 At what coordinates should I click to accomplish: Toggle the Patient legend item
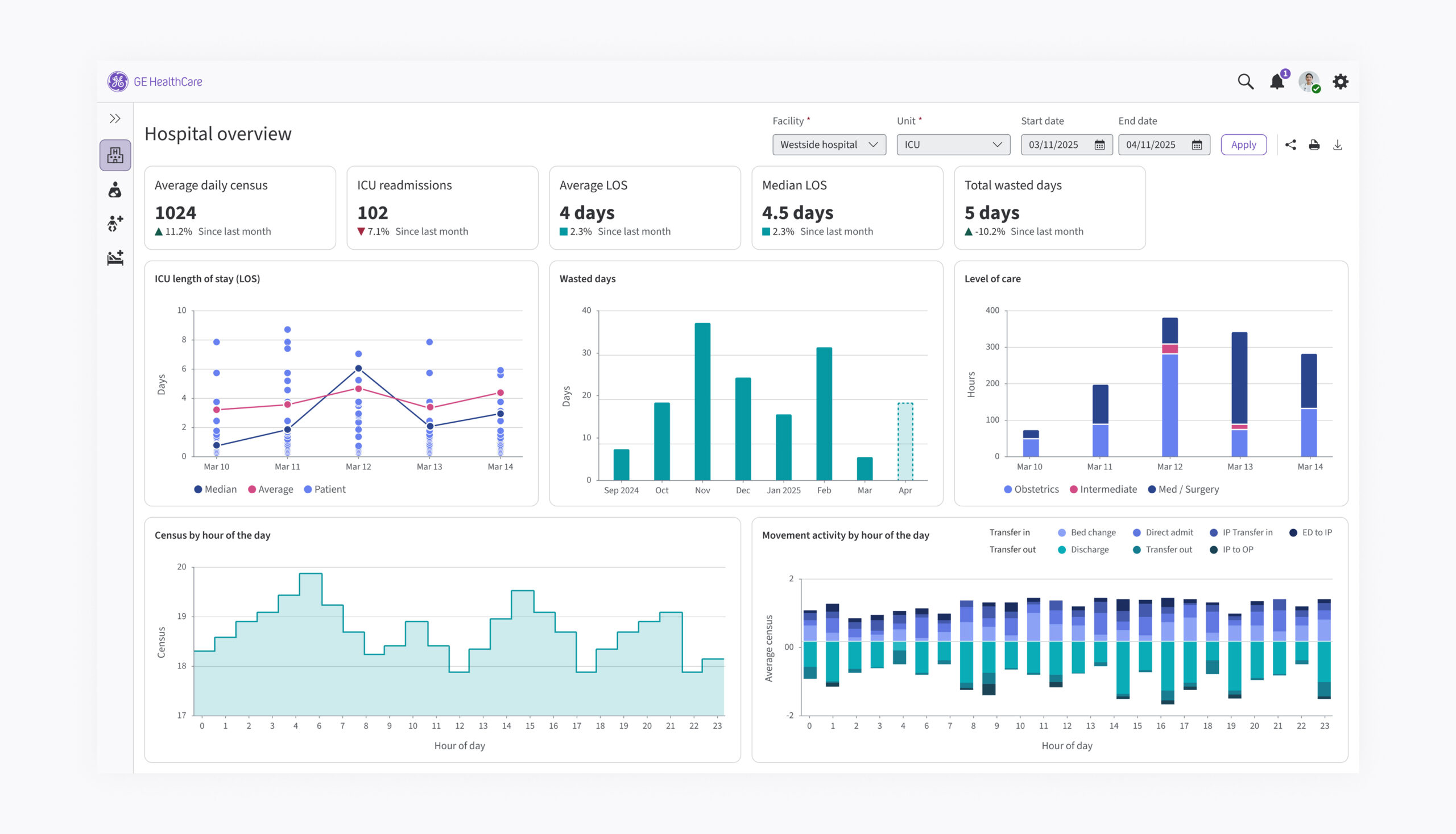click(x=324, y=489)
